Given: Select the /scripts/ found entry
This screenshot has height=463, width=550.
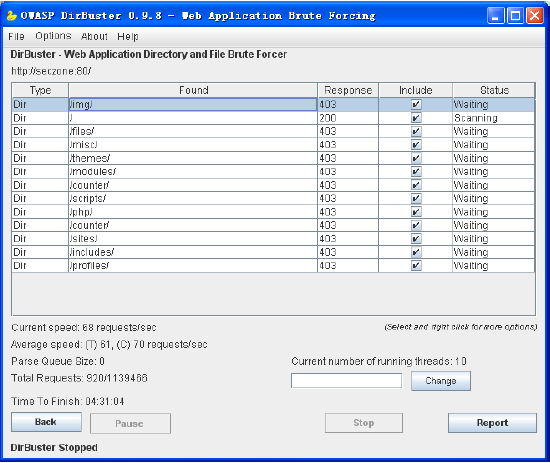Looking at the screenshot, I should (193, 199).
